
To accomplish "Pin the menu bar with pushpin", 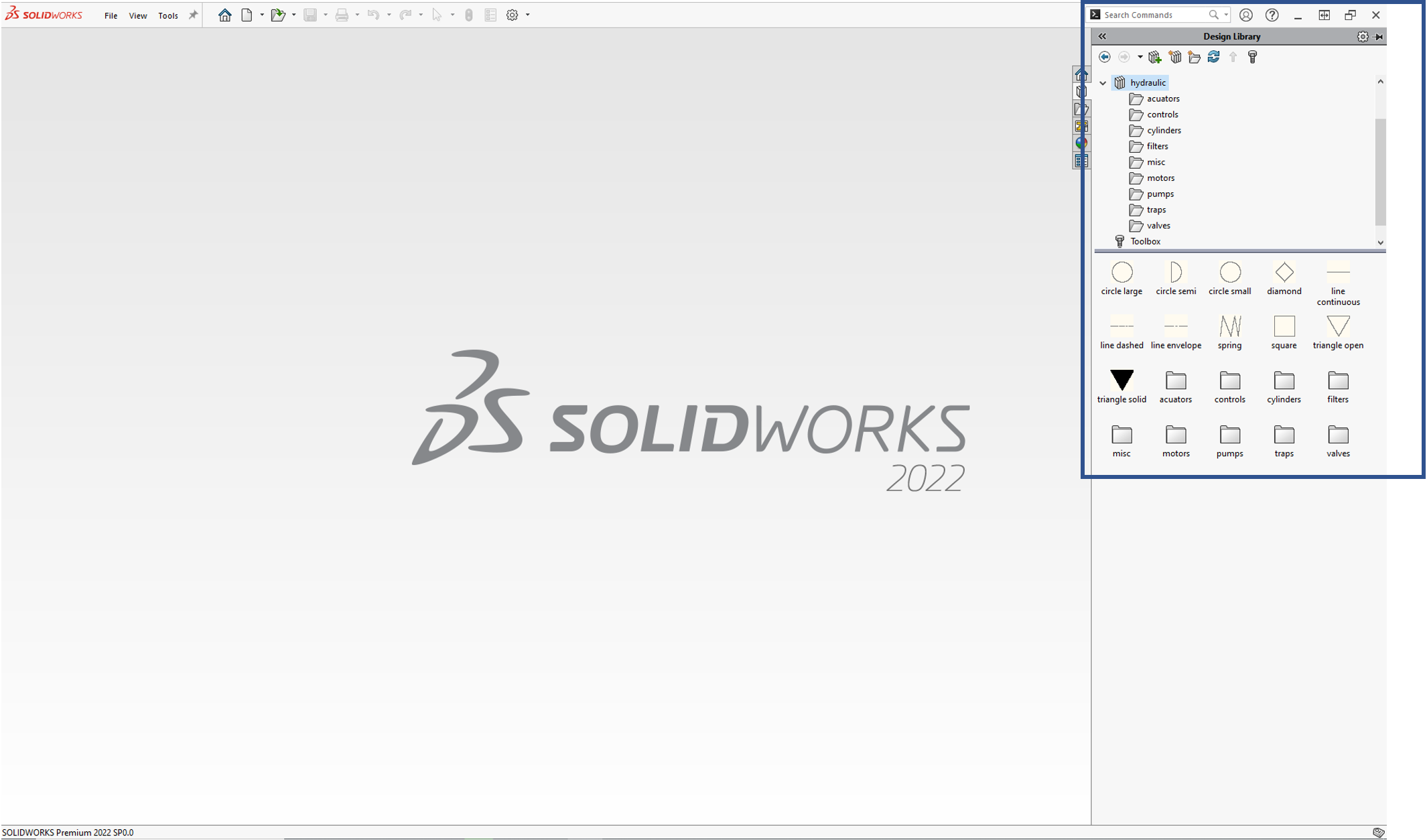I will [193, 15].
